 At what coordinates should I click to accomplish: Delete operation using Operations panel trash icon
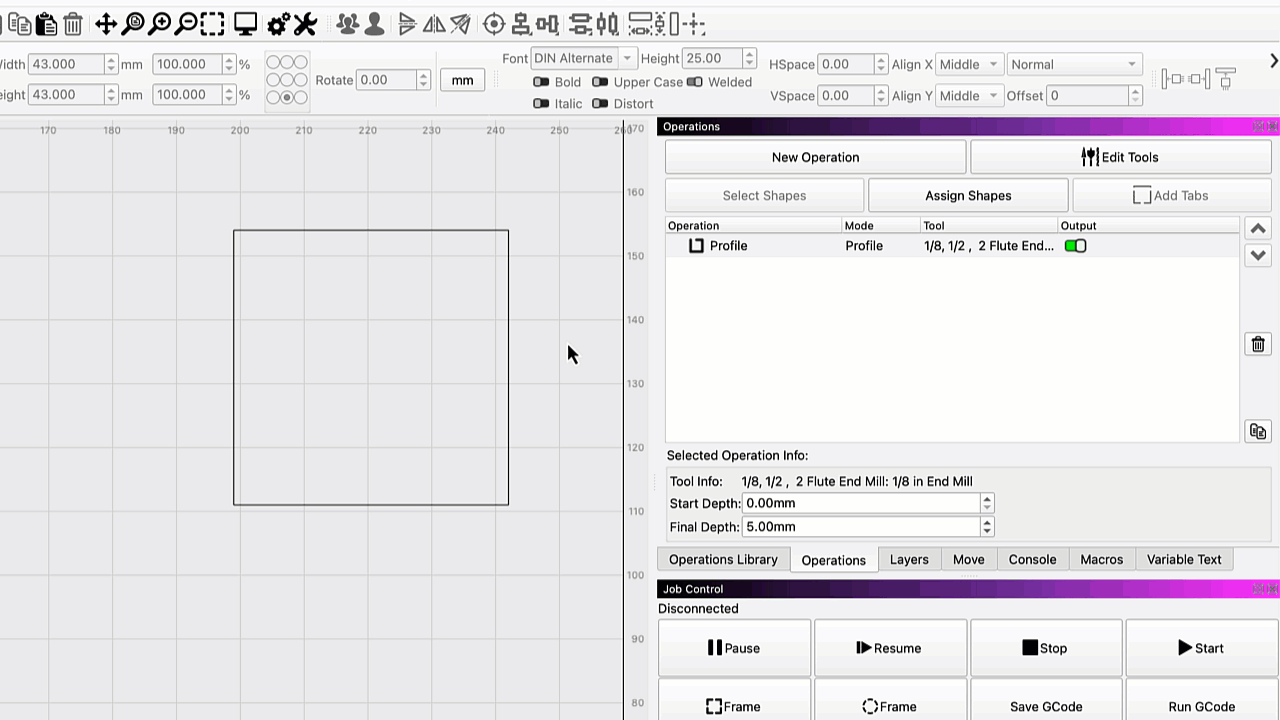[x=1258, y=344]
